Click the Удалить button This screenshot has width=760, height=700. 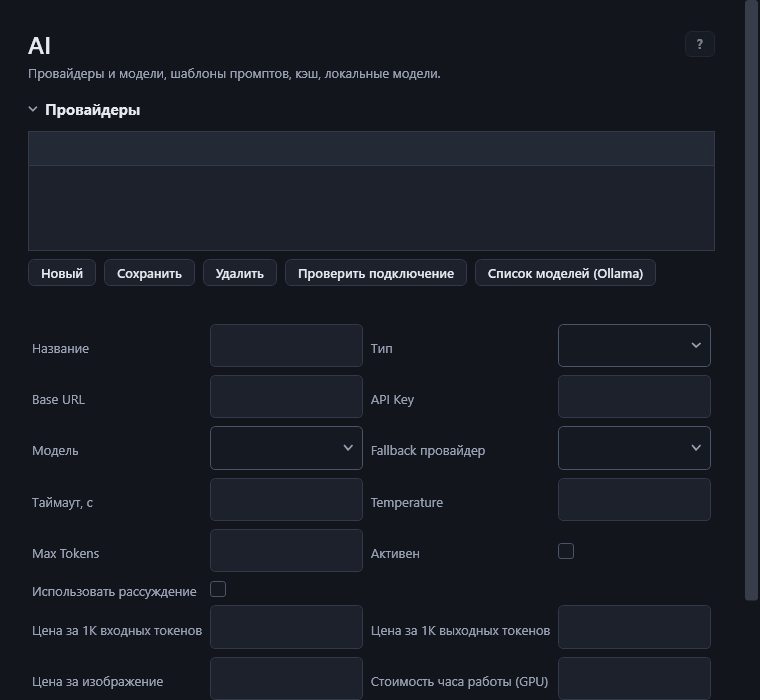coord(240,273)
